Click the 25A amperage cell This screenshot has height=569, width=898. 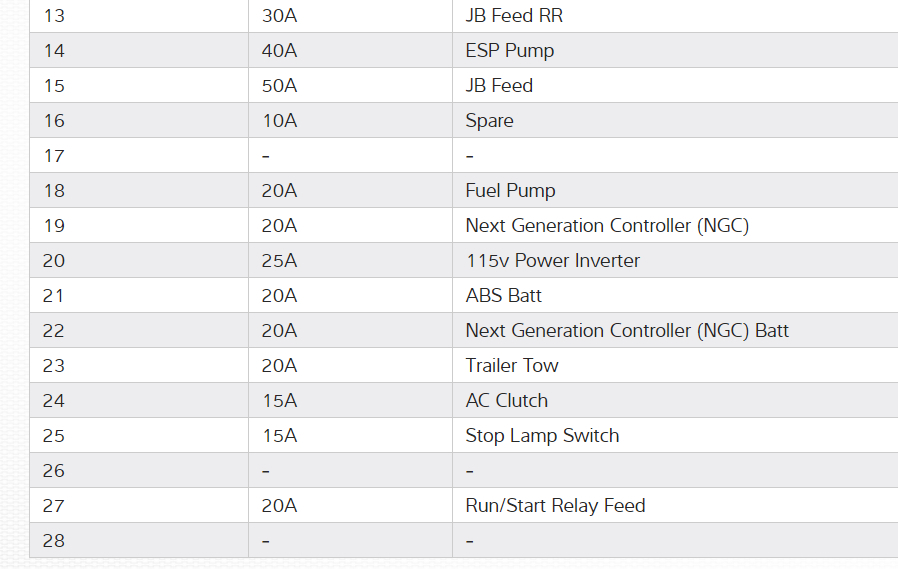(x=279, y=261)
